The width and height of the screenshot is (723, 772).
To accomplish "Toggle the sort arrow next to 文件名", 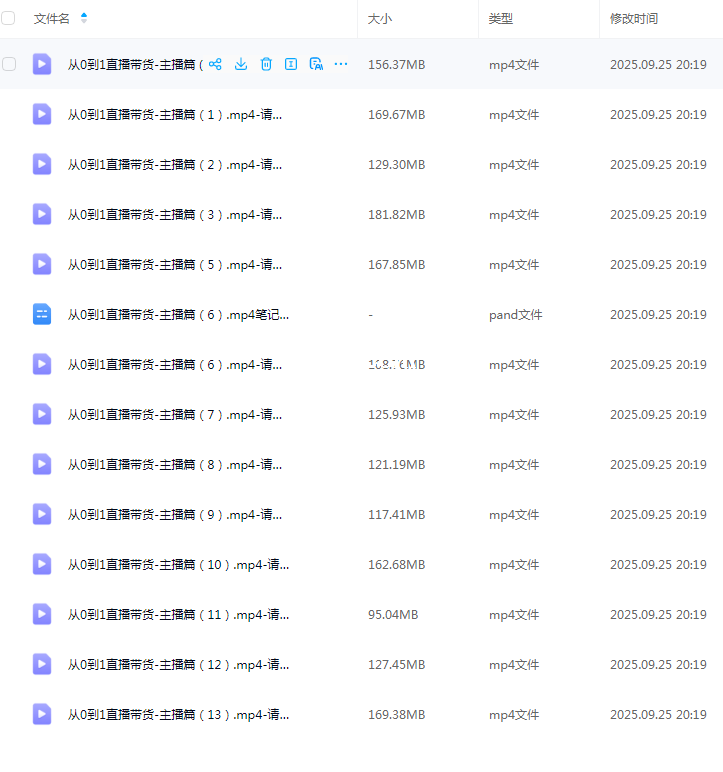I will coord(84,18).
